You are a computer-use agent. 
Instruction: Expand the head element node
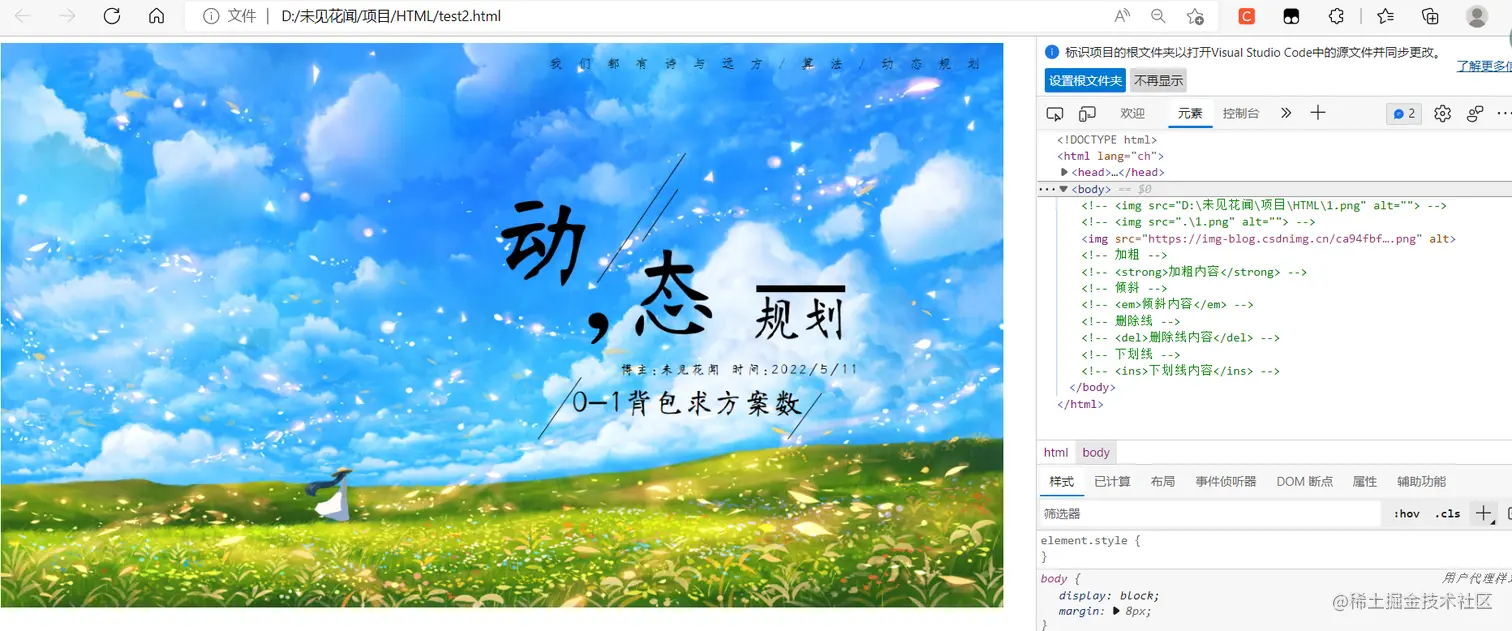[x=1065, y=172]
